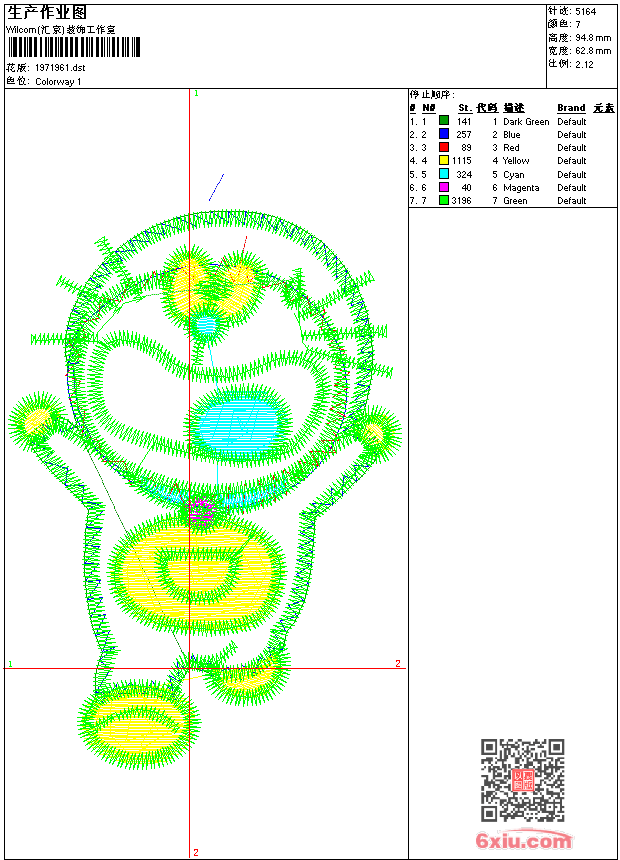Click stitch count 1115 in Yellow row
Screen dimensions: 620x860
coord(461,161)
